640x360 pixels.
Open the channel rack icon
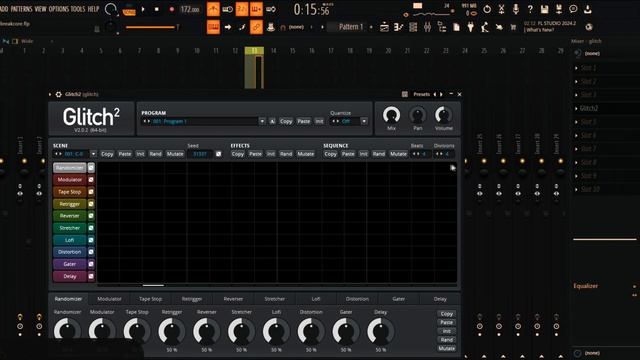coord(413,27)
